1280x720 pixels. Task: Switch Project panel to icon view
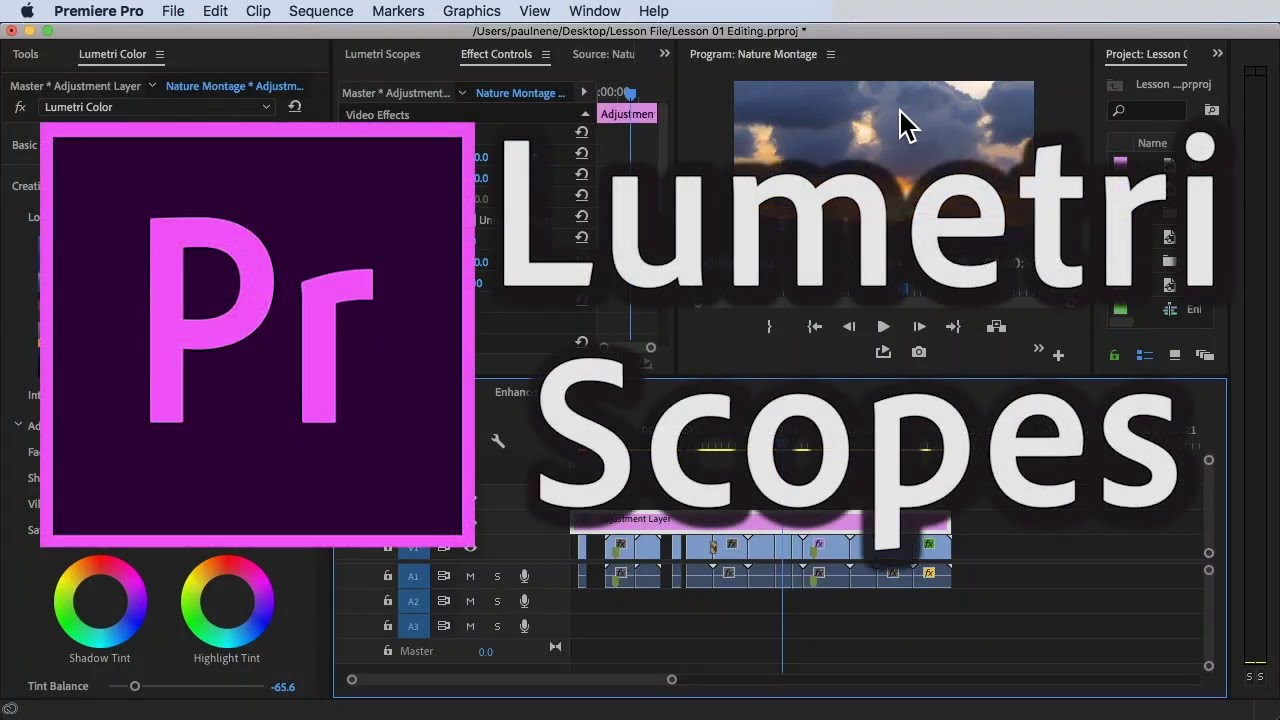tap(1175, 355)
